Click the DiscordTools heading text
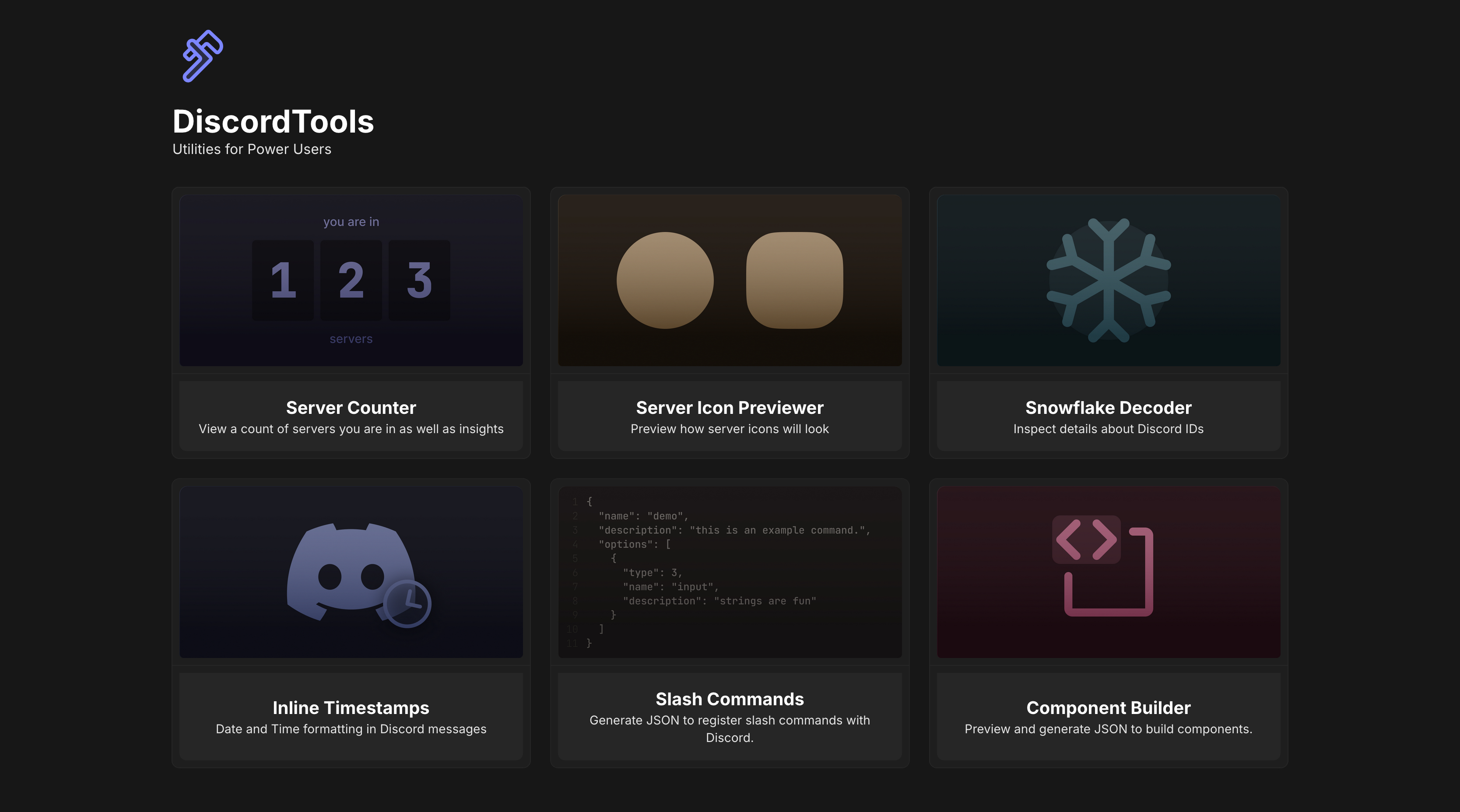Viewport: 1460px width, 812px height. pyautogui.click(x=273, y=121)
